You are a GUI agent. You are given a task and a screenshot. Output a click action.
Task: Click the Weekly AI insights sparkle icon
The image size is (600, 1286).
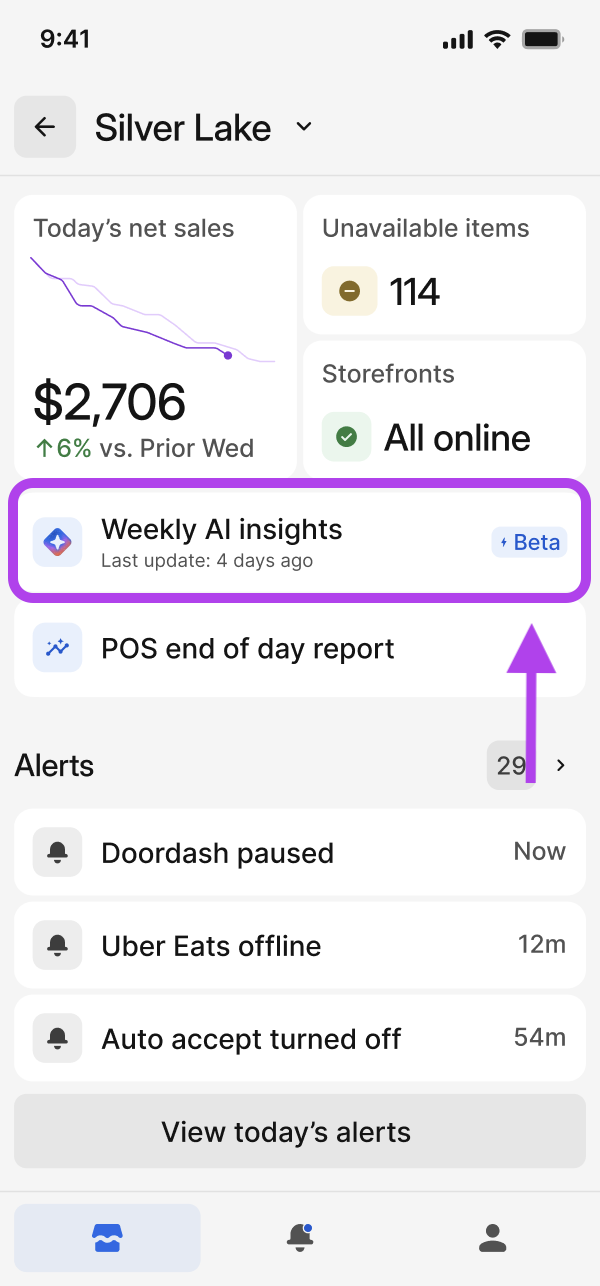[57, 542]
